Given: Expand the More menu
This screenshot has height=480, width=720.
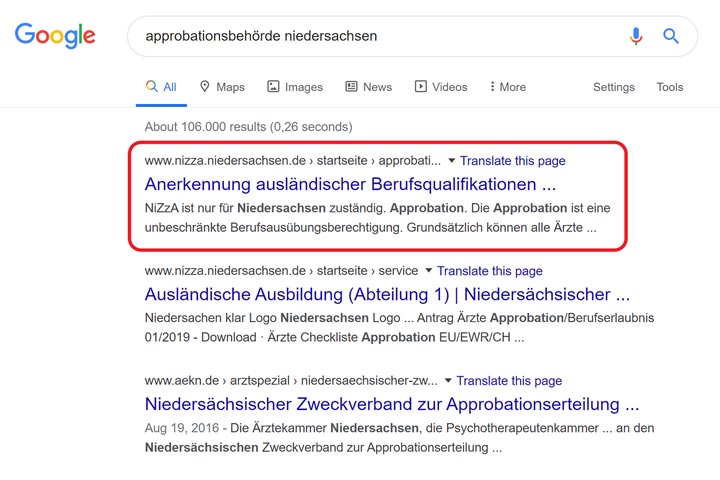Looking at the screenshot, I should point(508,87).
